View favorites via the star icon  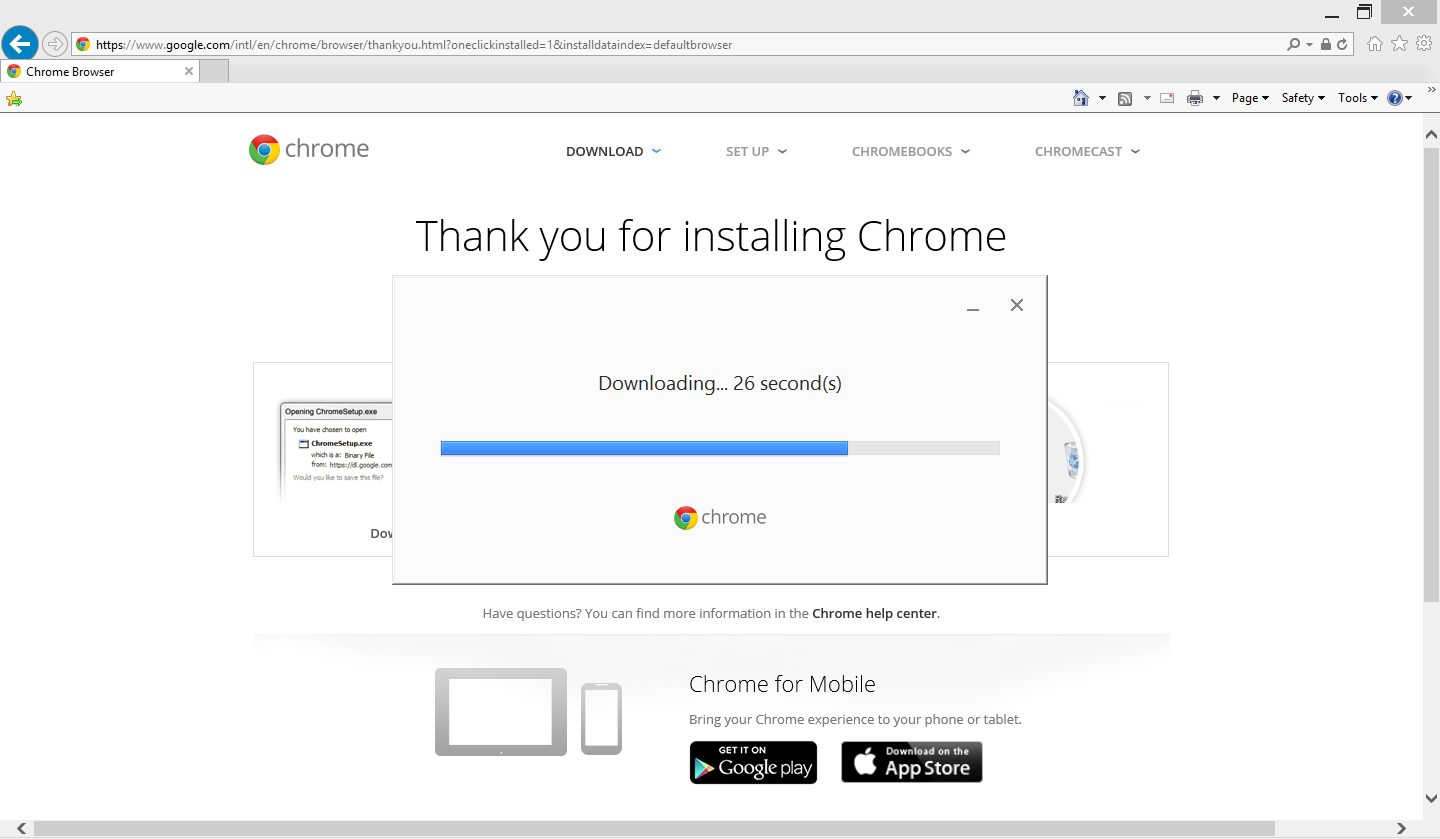click(x=1399, y=44)
